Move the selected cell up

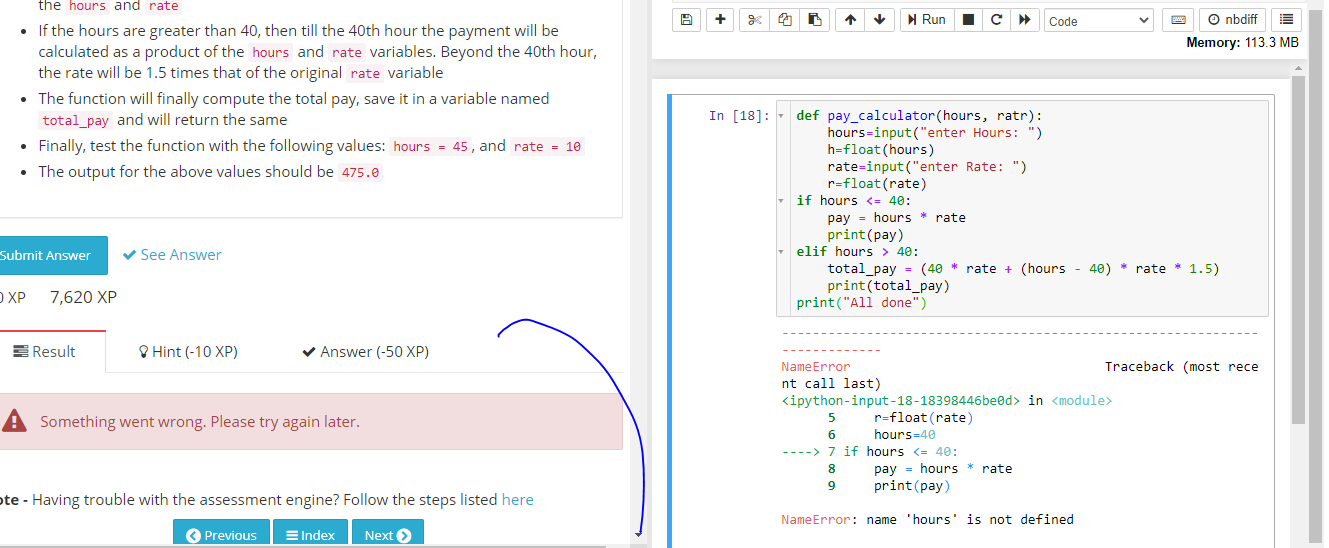848,20
